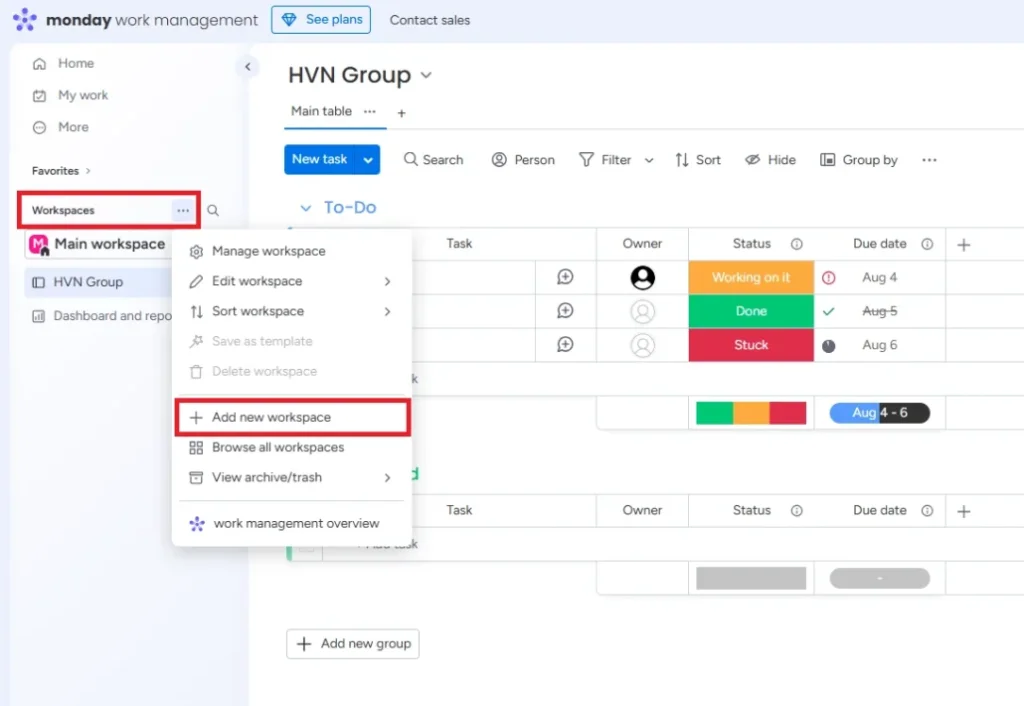Collapse the sidebar with arrow button
This screenshot has height=706, width=1024.
tap(248, 67)
